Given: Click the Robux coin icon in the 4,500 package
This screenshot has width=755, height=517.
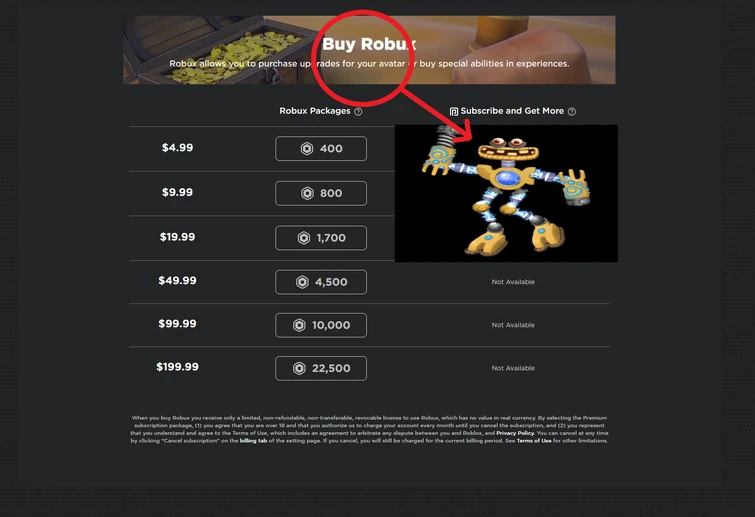Looking at the screenshot, I should click(302, 282).
